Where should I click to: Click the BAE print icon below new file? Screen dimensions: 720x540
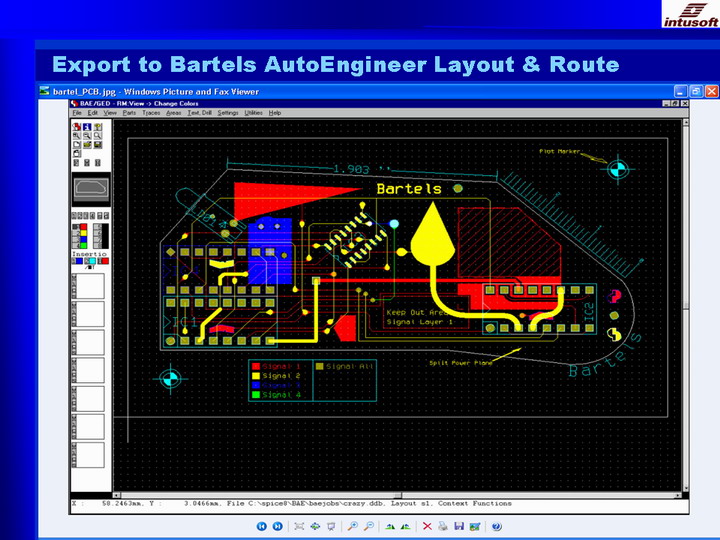(77, 153)
